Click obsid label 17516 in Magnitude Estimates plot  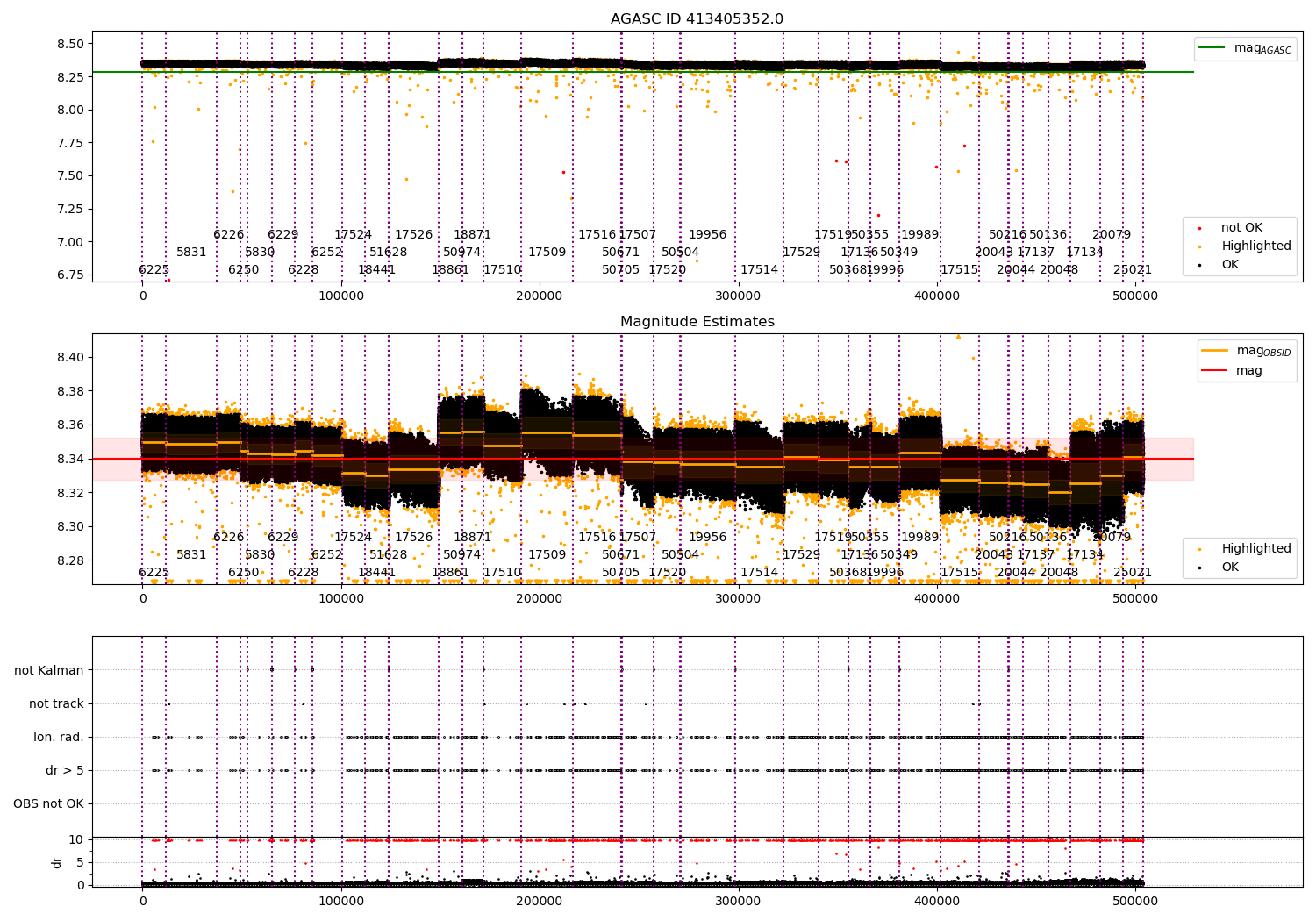point(597,537)
